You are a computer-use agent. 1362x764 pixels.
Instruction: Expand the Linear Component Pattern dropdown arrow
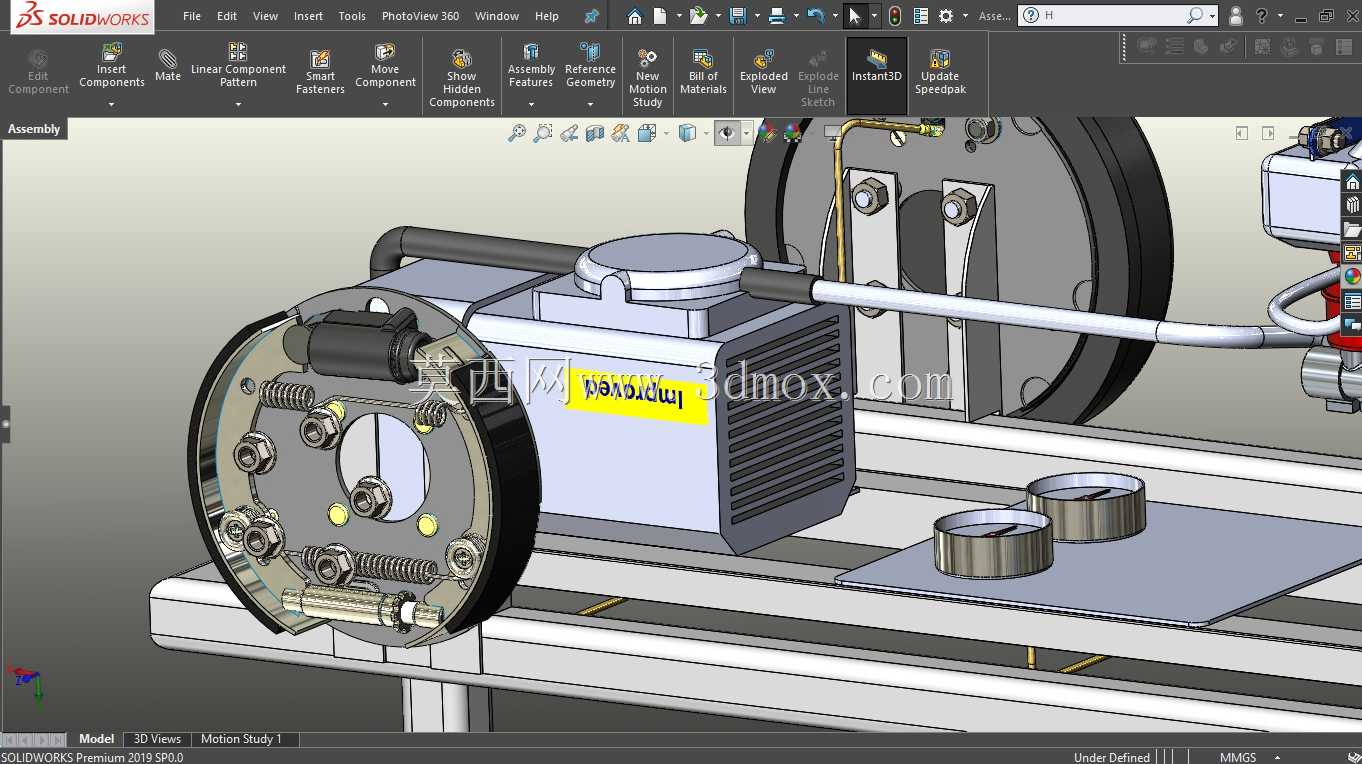pos(238,104)
